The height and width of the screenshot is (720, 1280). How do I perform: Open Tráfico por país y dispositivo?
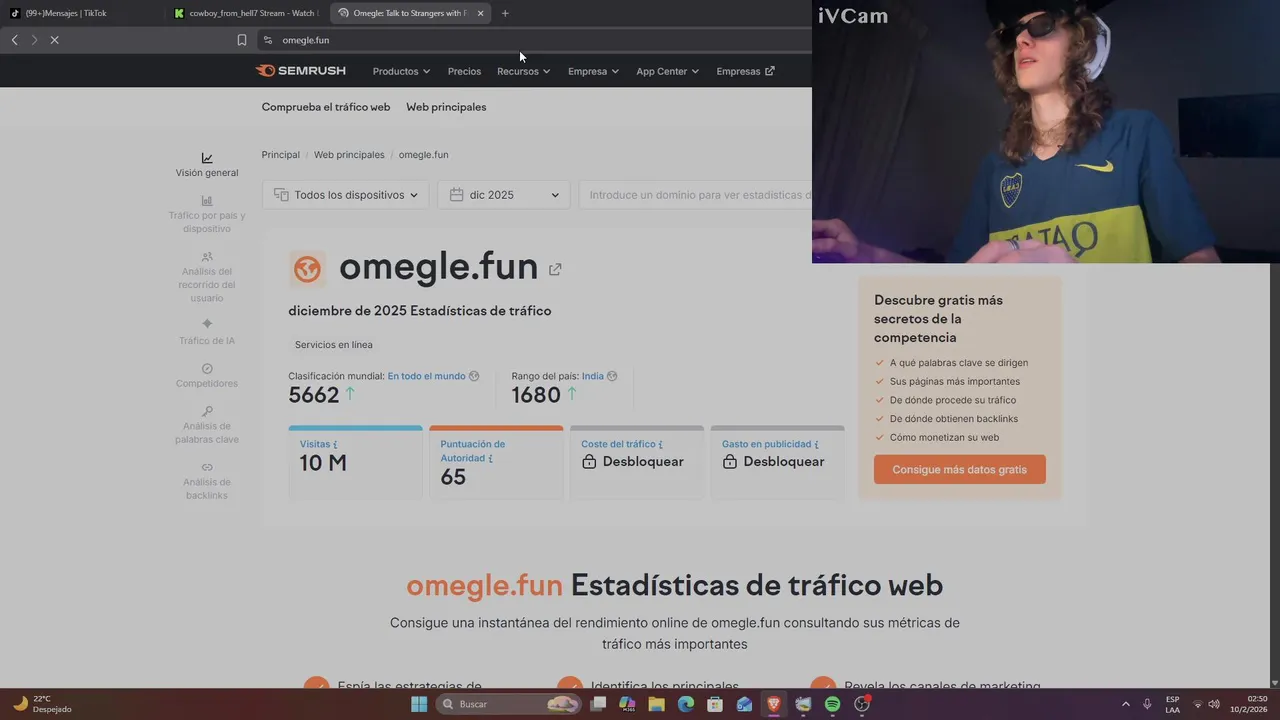(x=207, y=215)
